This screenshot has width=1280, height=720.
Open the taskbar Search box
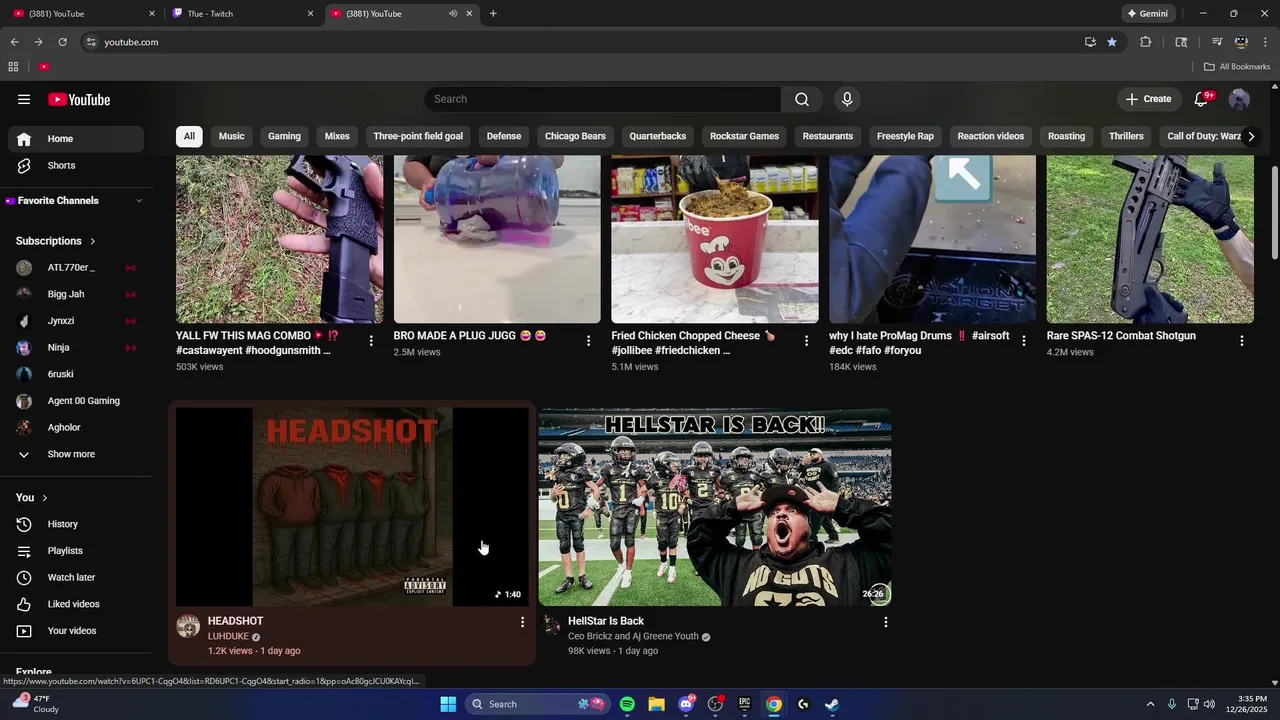[x=538, y=704]
